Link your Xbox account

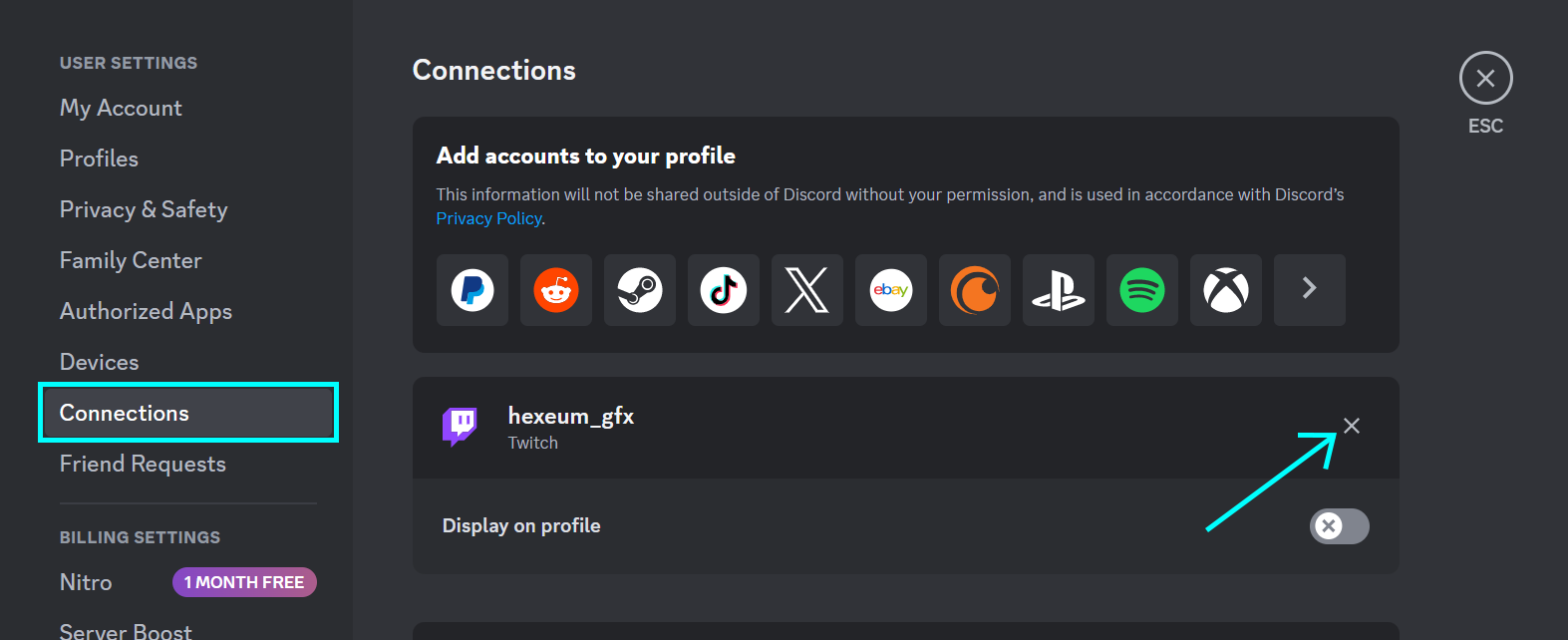click(1225, 290)
